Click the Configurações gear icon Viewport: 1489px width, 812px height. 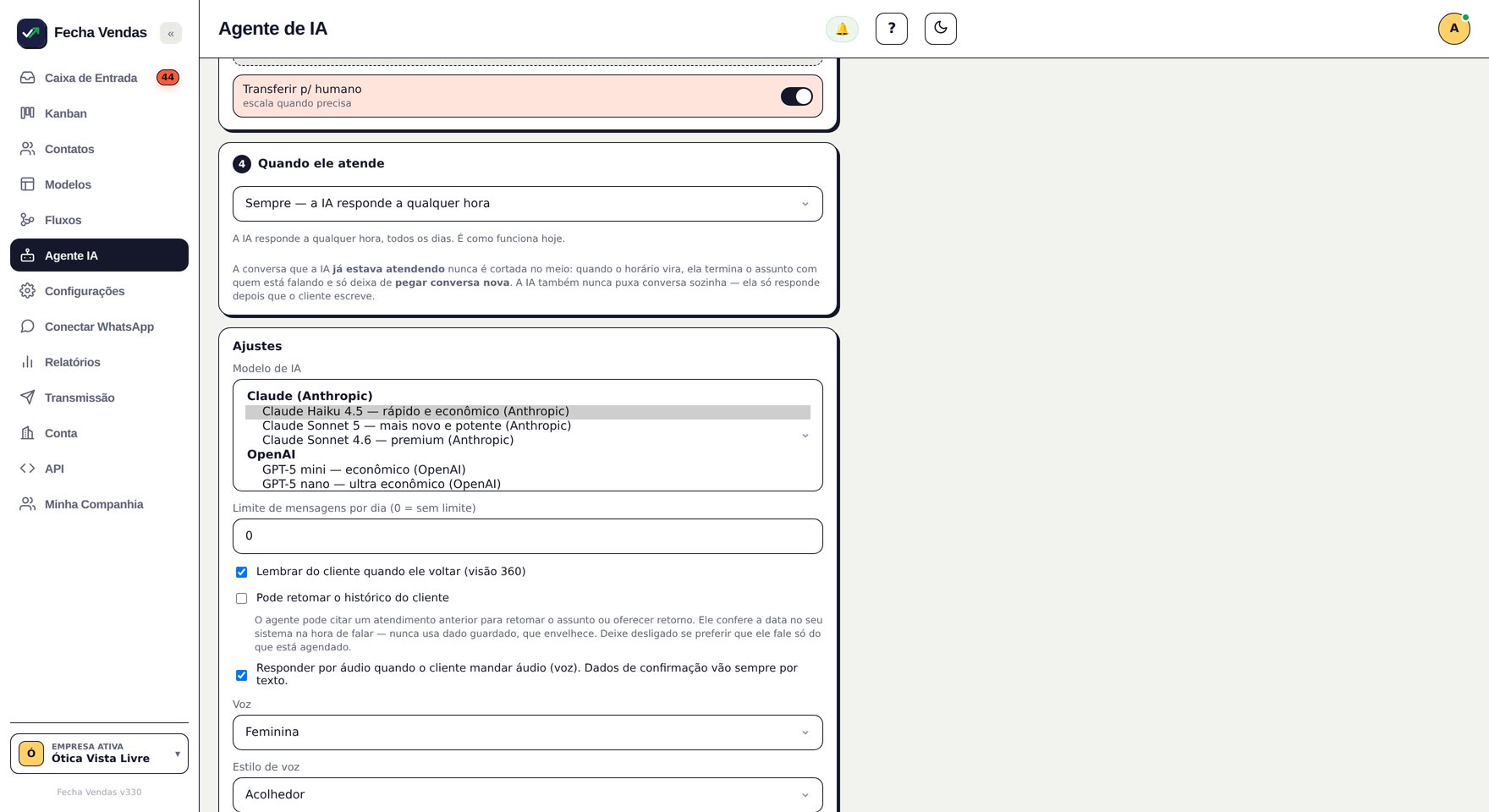[28, 291]
